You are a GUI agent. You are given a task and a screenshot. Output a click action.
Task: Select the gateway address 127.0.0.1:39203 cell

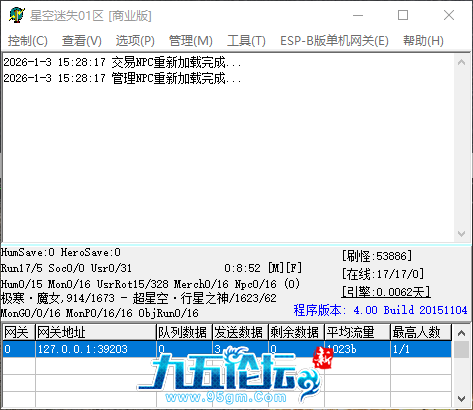click(x=96, y=349)
